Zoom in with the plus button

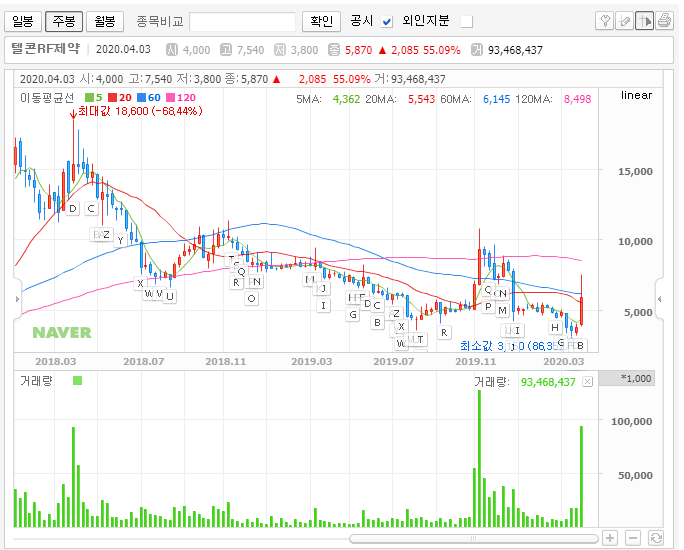tap(610, 538)
